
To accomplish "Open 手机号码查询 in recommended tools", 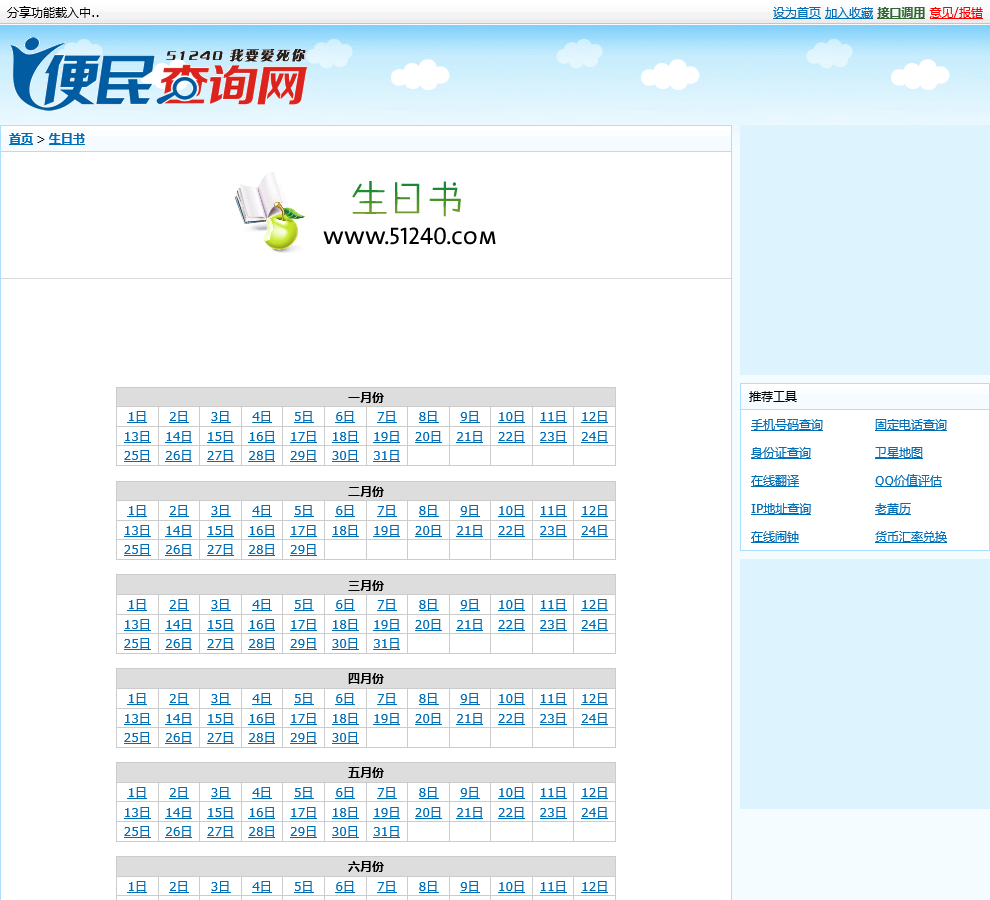I will pos(787,425).
